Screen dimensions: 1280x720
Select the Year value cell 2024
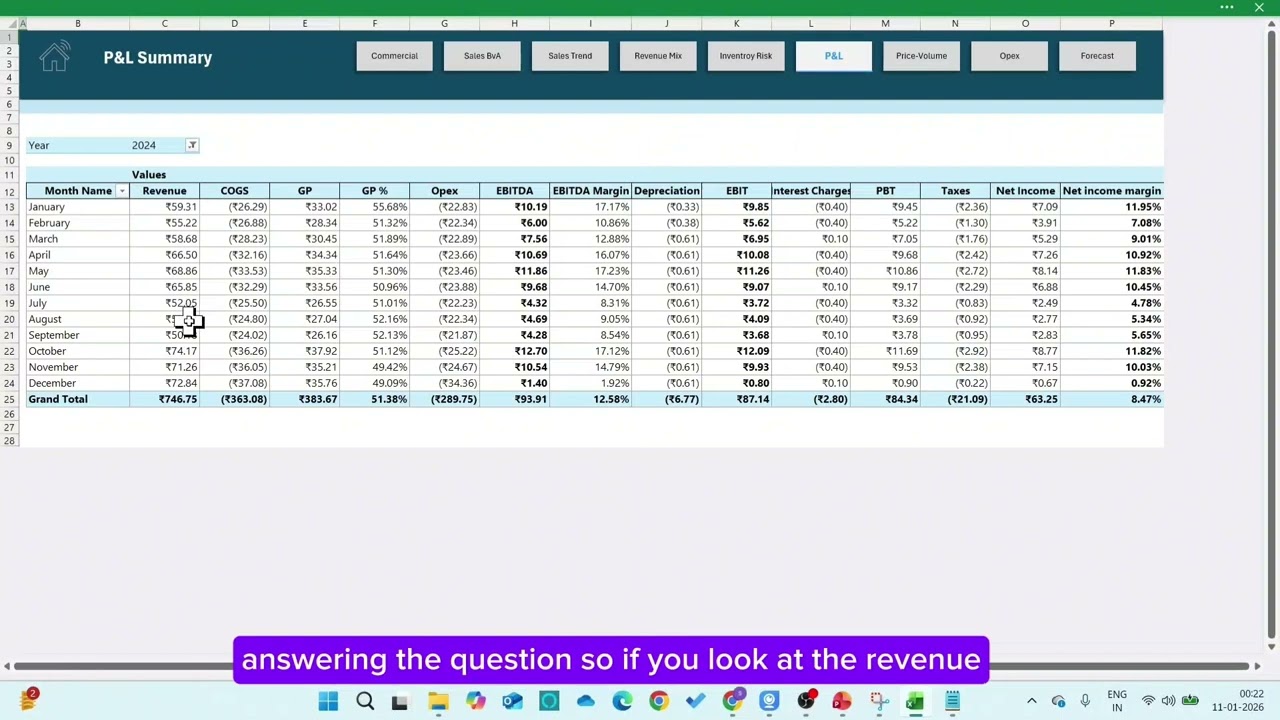[157, 145]
